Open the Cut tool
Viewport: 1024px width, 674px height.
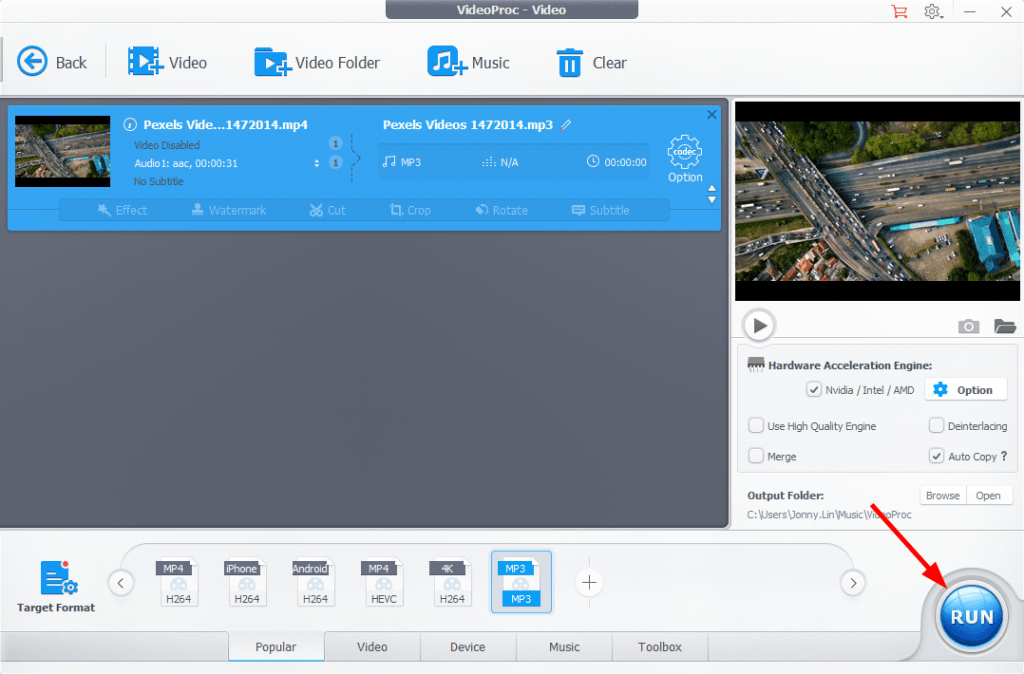click(x=327, y=210)
